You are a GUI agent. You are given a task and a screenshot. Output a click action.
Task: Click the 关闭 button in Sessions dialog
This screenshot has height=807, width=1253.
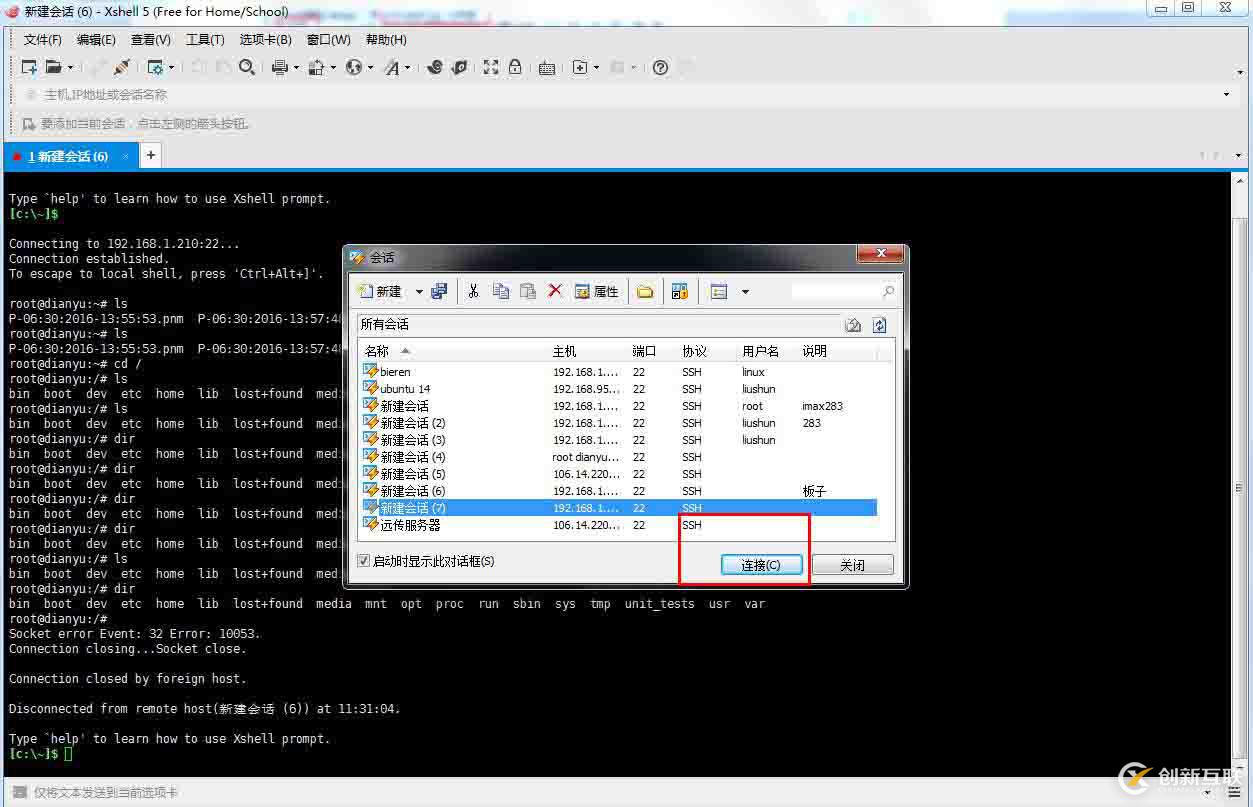[852, 565]
